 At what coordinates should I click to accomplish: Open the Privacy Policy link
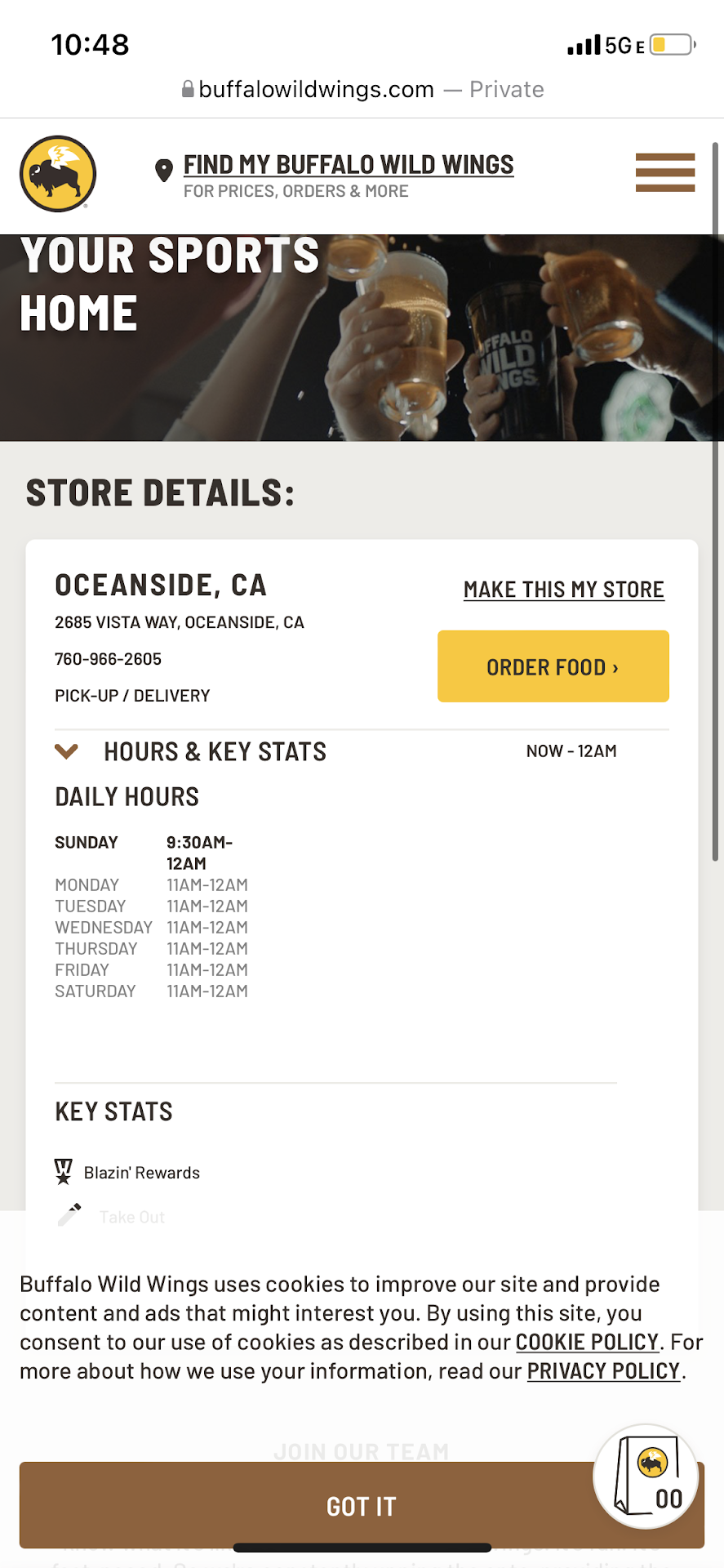click(x=603, y=1371)
